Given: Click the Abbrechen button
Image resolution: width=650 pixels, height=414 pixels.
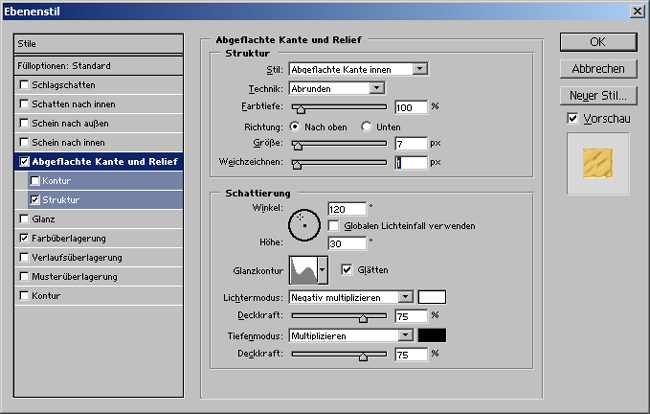Looking at the screenshot, I should 598,69.
